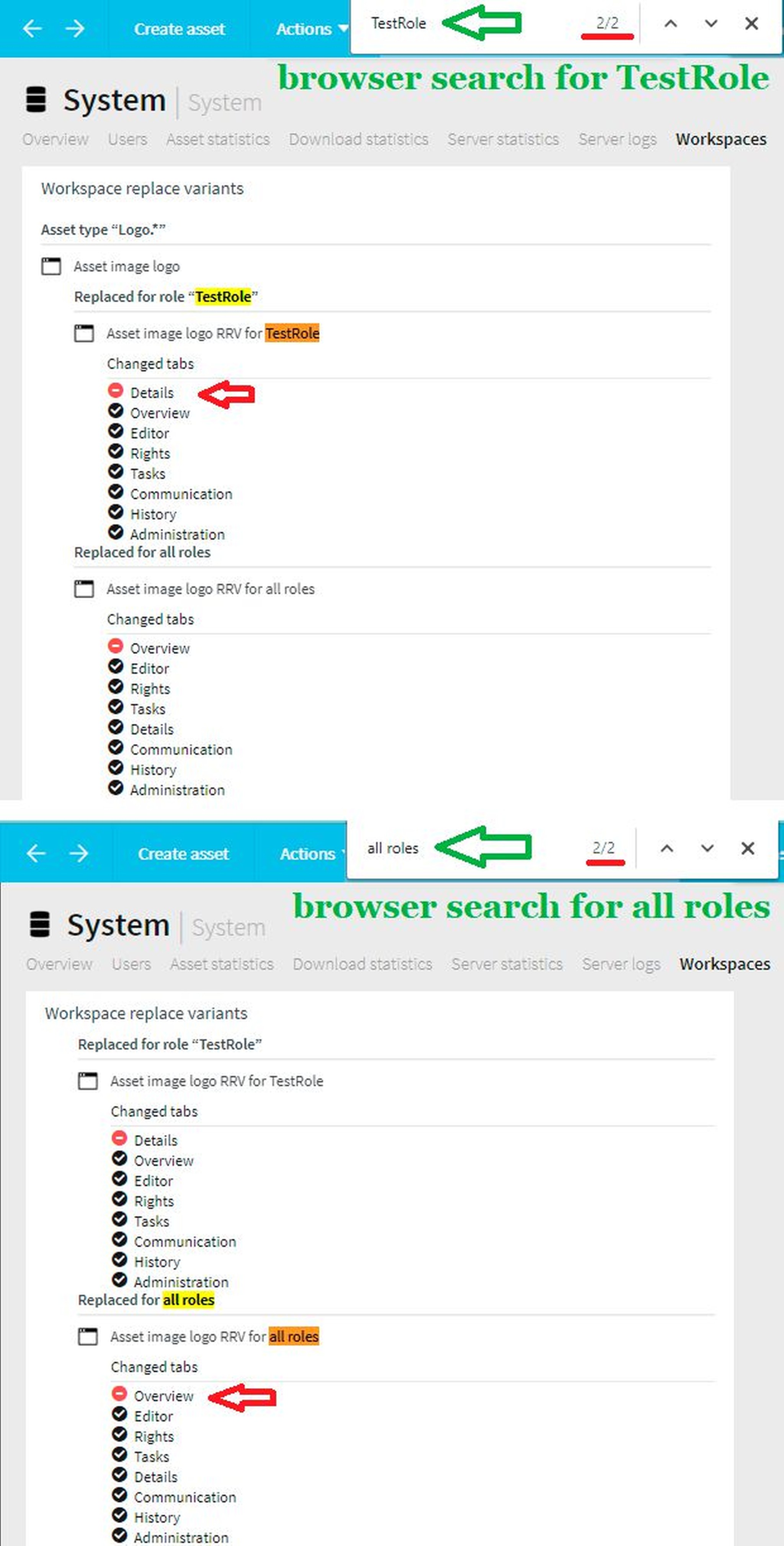
Task: Click the yellow-highlighted 'Replaced for all roles' heading
Action: click(x=146, y=1300)
